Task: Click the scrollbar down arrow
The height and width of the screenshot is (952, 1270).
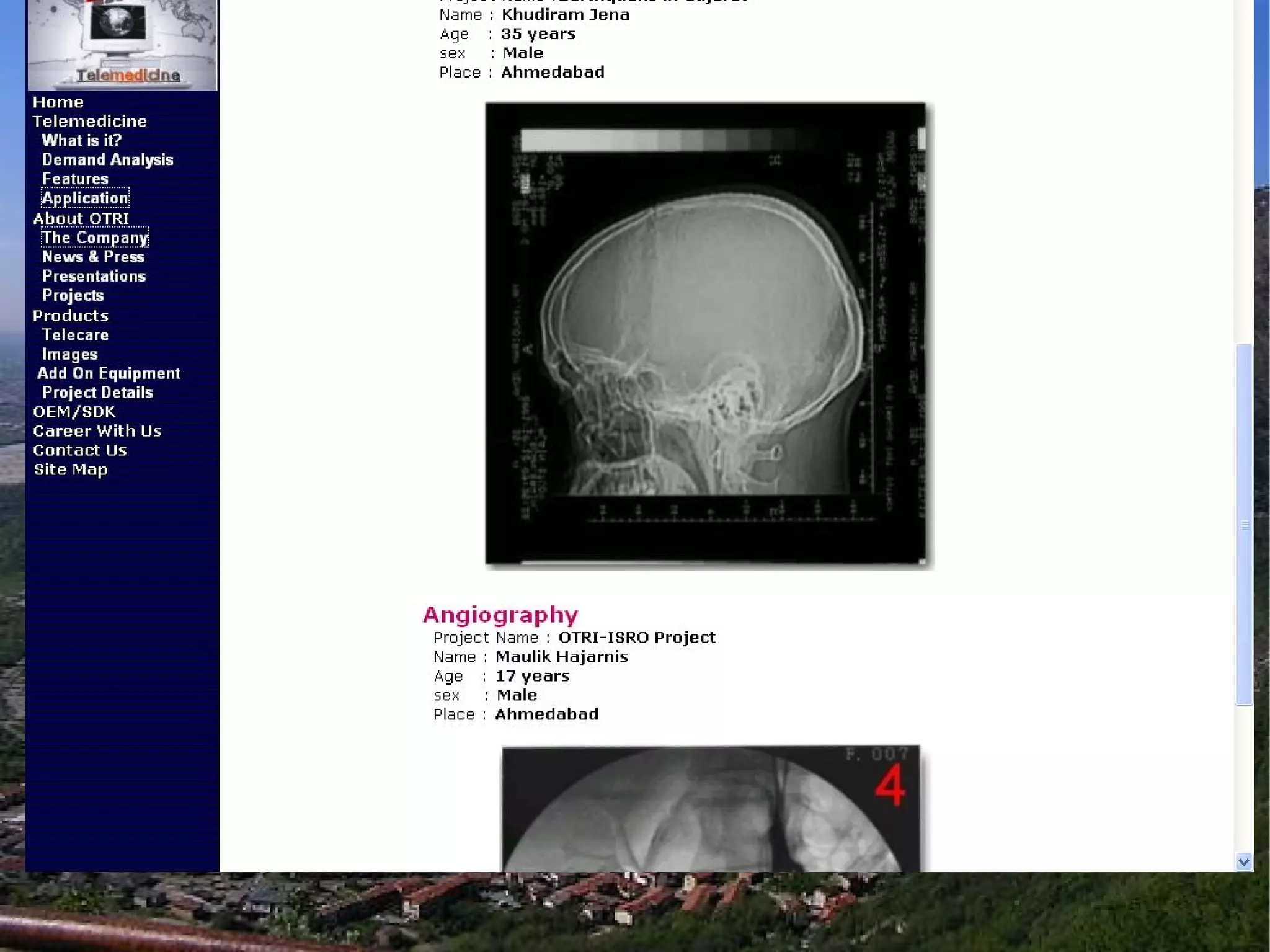Action: (1243, 861)
